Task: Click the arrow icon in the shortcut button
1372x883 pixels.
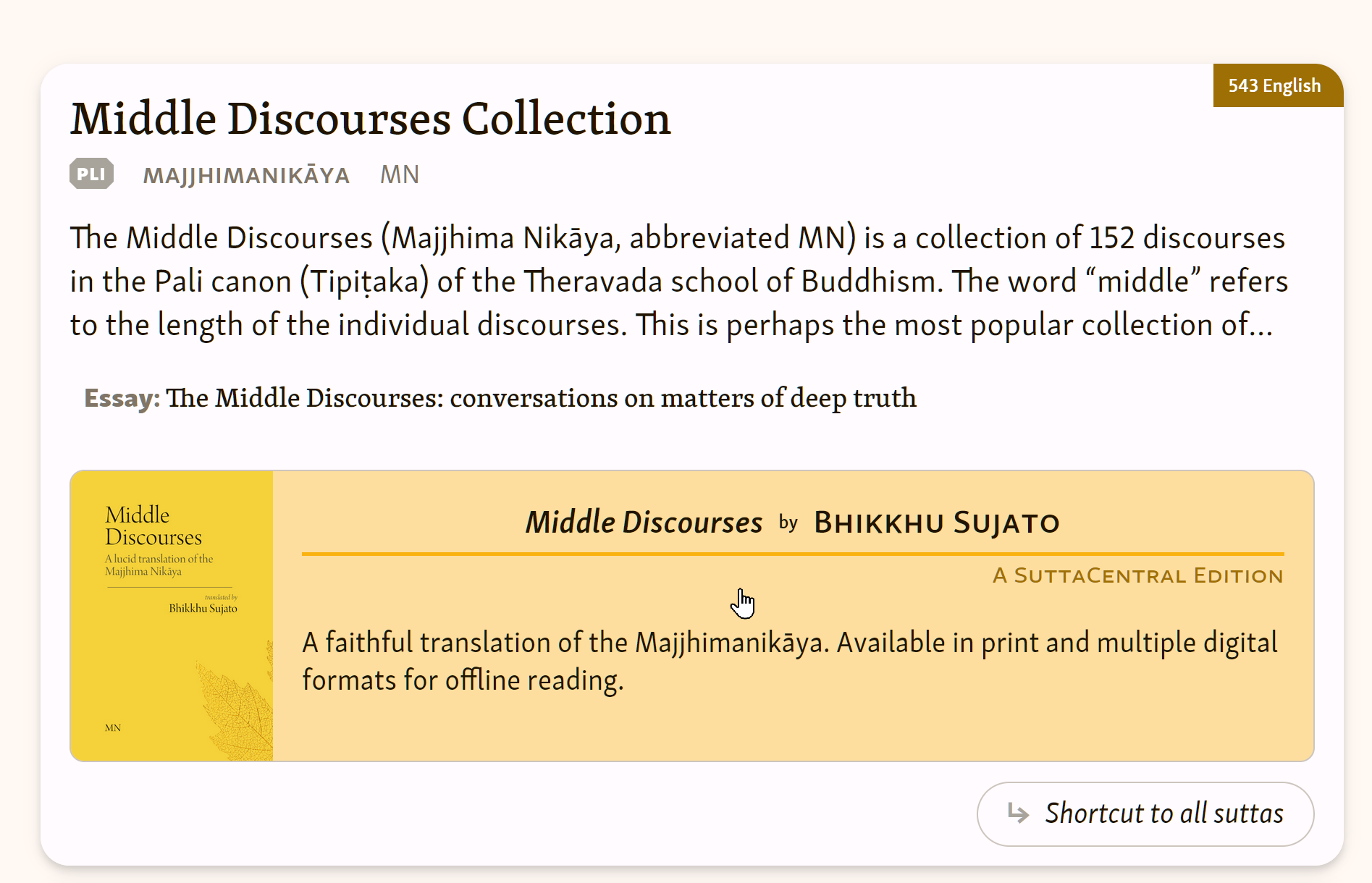Action: click(x=1018, y=814)
